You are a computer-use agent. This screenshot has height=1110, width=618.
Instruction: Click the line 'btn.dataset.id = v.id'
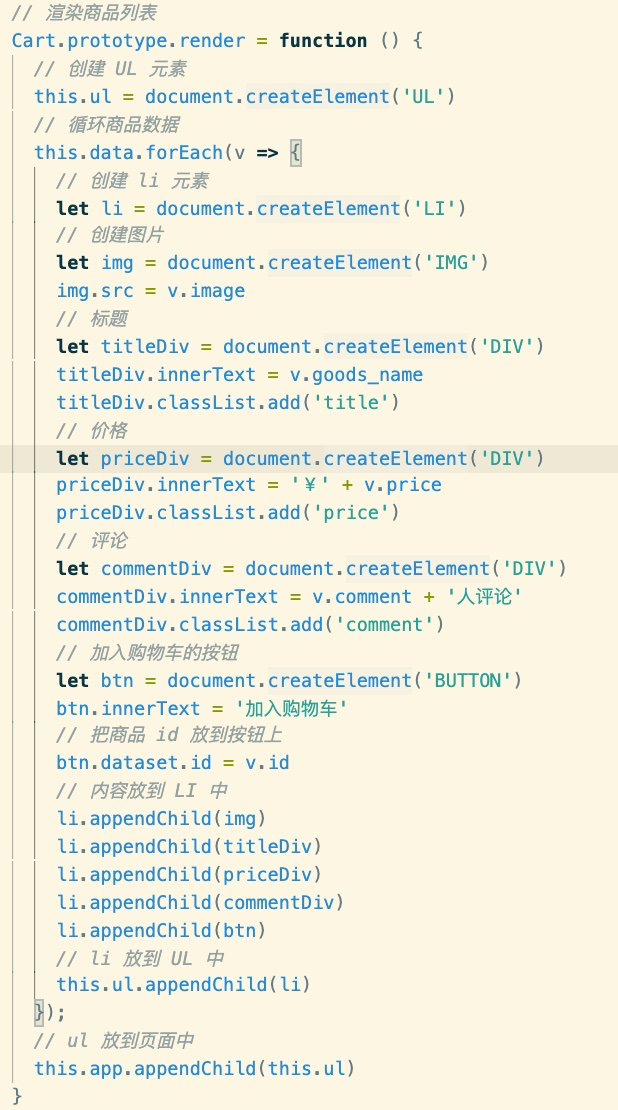[173, 763]
